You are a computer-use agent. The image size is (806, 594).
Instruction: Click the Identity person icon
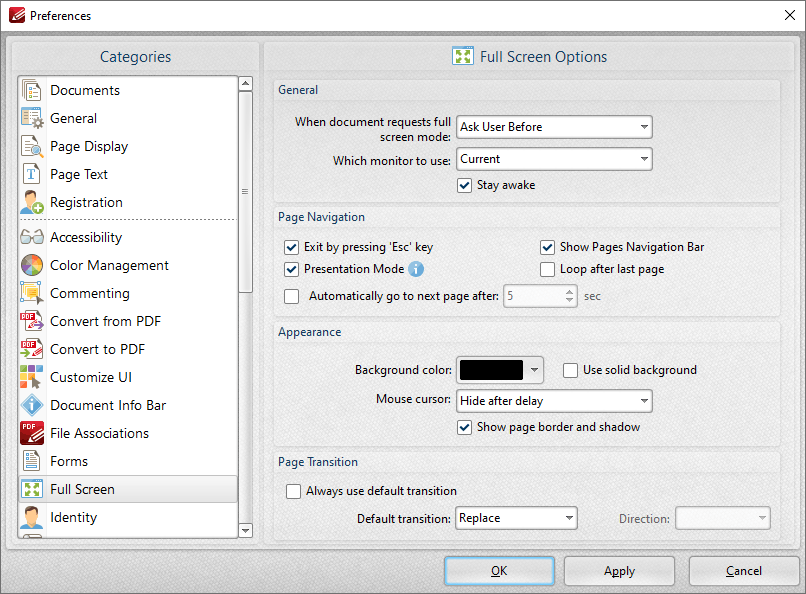coord(32,517)
